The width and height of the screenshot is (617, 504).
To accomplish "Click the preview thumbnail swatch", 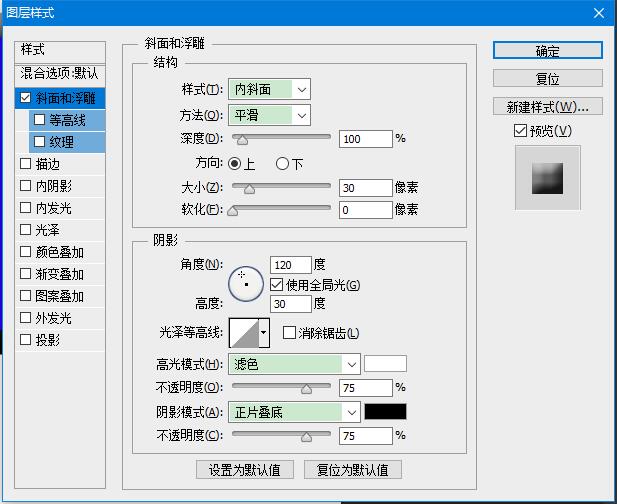I will (547, 177).
